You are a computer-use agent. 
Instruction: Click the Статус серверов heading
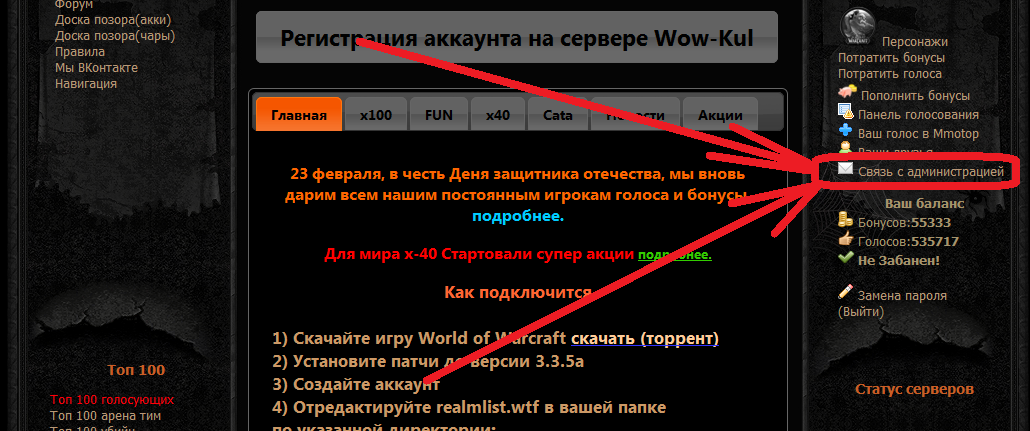(x=914, y=389)
